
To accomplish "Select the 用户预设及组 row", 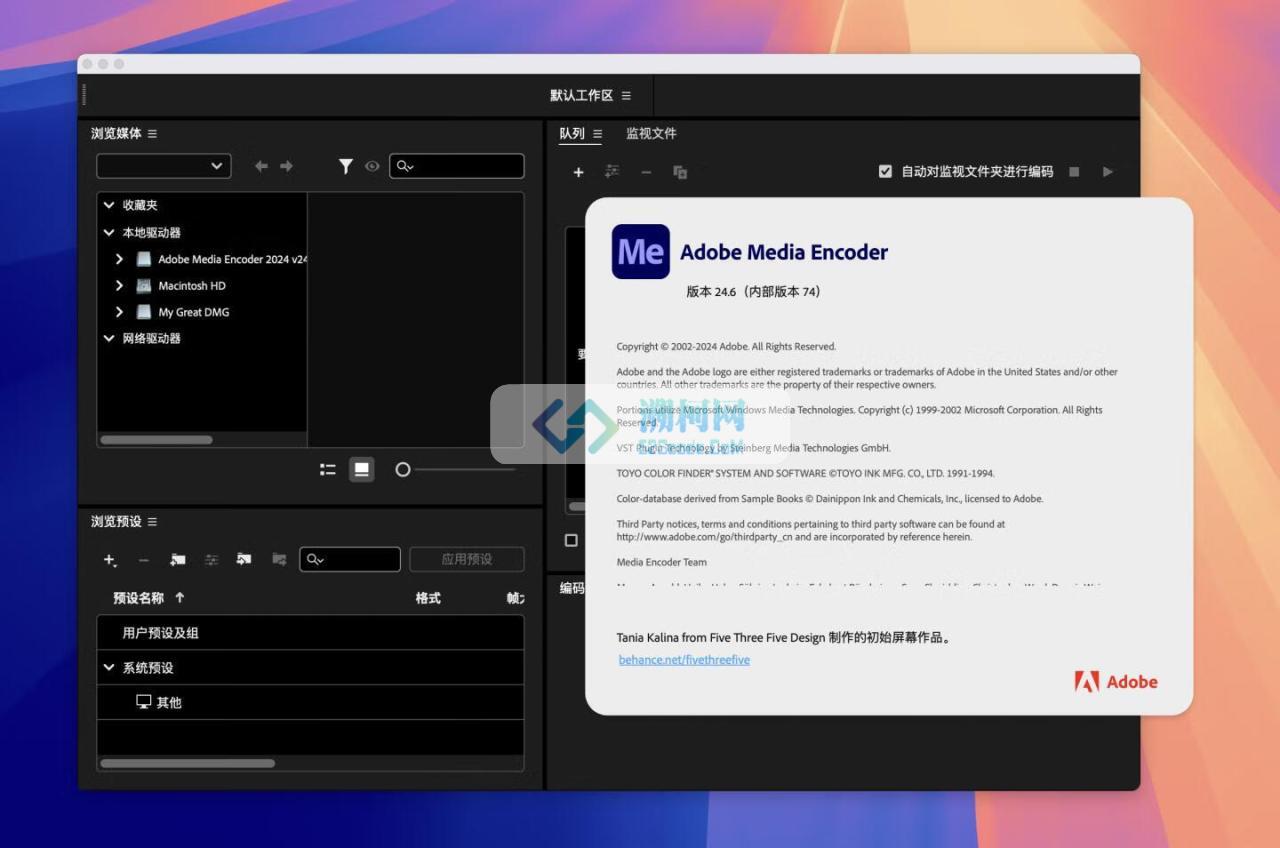I will pyautogui.click(x=310, y=633).
